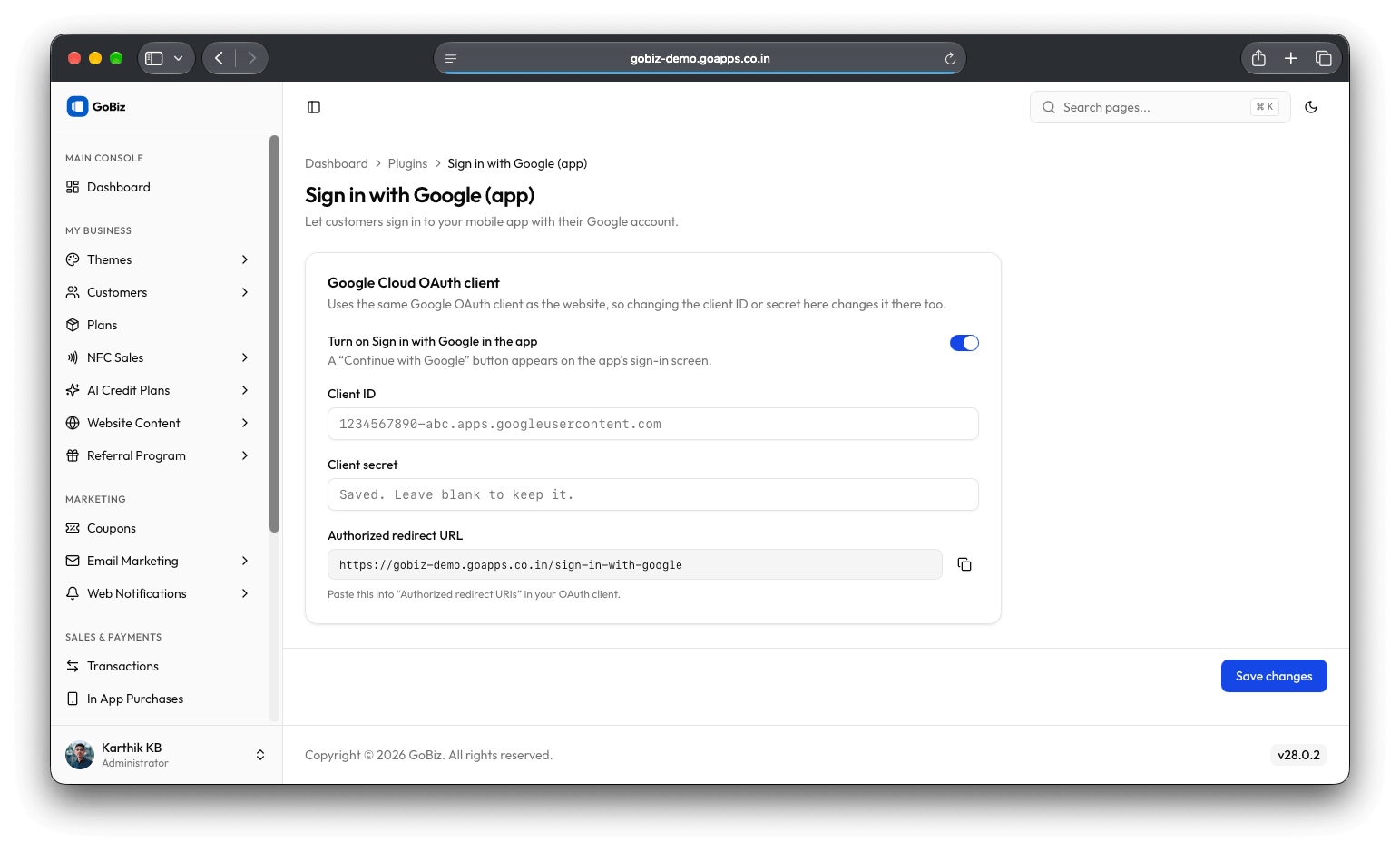The height and width of the screenshot is (851, 1400).
Task: Open the browser share menu
Action: [x=1258, y=59]
